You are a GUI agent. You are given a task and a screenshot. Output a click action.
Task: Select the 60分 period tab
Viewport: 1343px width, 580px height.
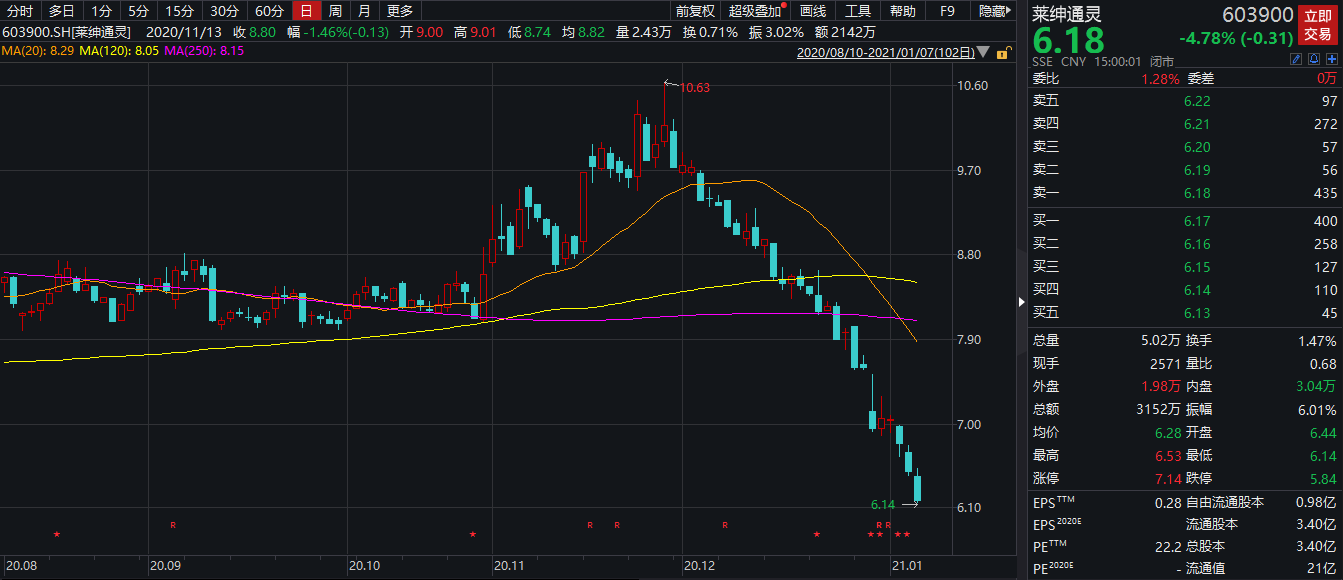click(269, 12)
